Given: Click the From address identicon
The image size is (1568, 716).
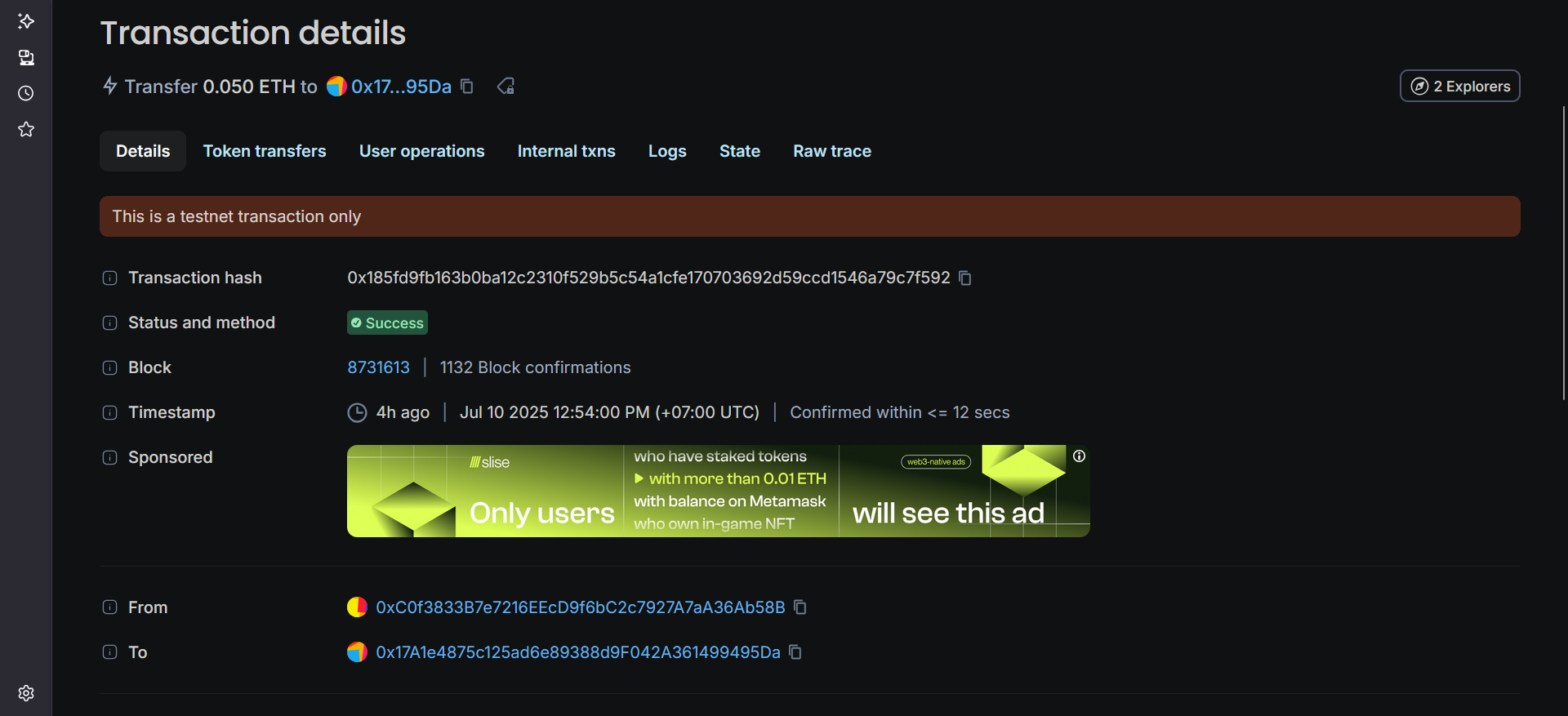Looking at the screenshot, I should tap(357, 607).
